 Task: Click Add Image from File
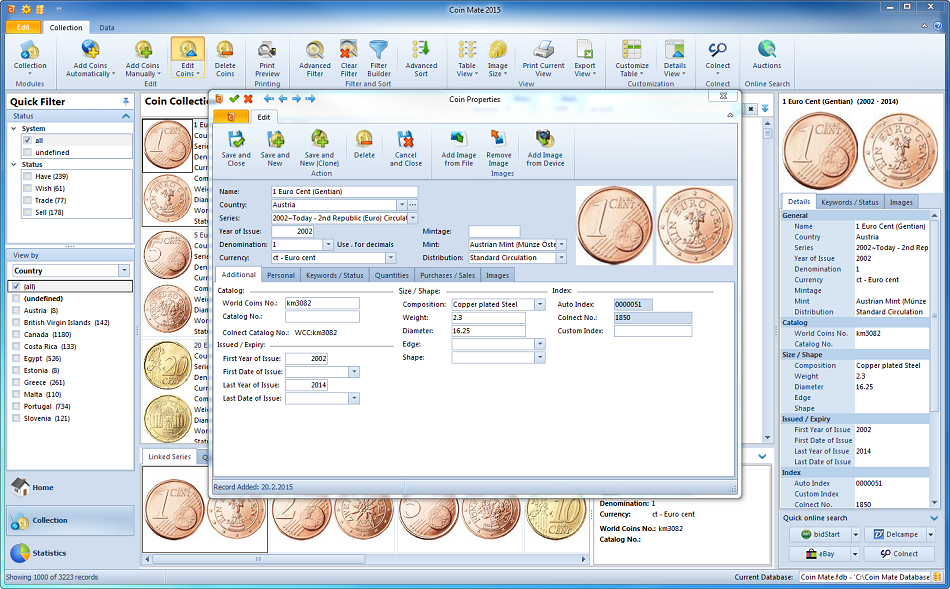click(x=459, y=148)
